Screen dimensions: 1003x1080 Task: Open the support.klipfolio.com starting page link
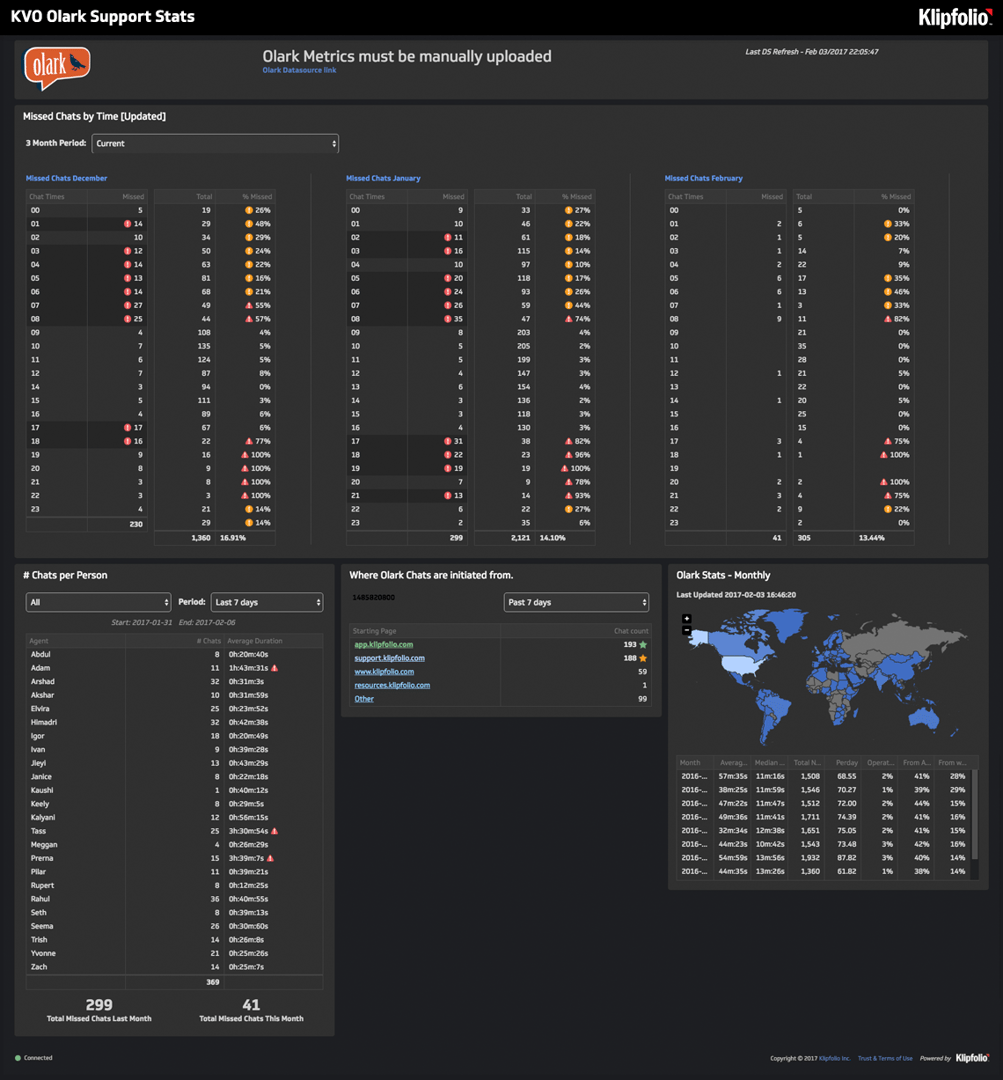tap(389, 658)
